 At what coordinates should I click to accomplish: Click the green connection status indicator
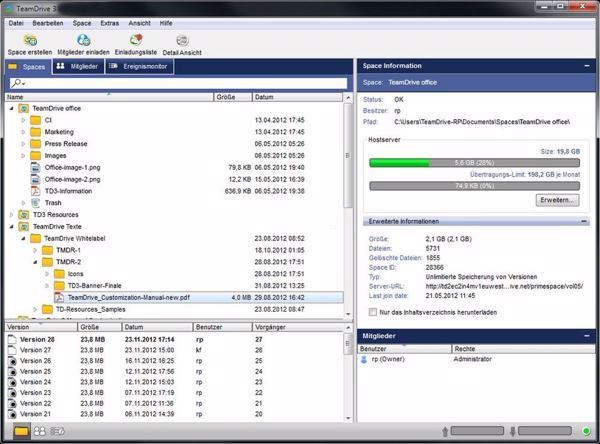[x=586, y=431]
